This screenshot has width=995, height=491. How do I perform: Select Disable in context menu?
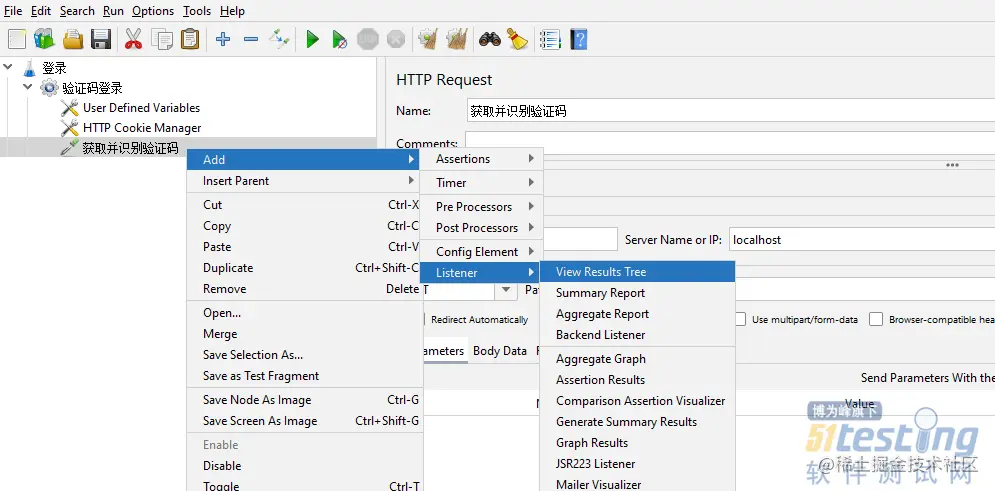pos(305,466)
